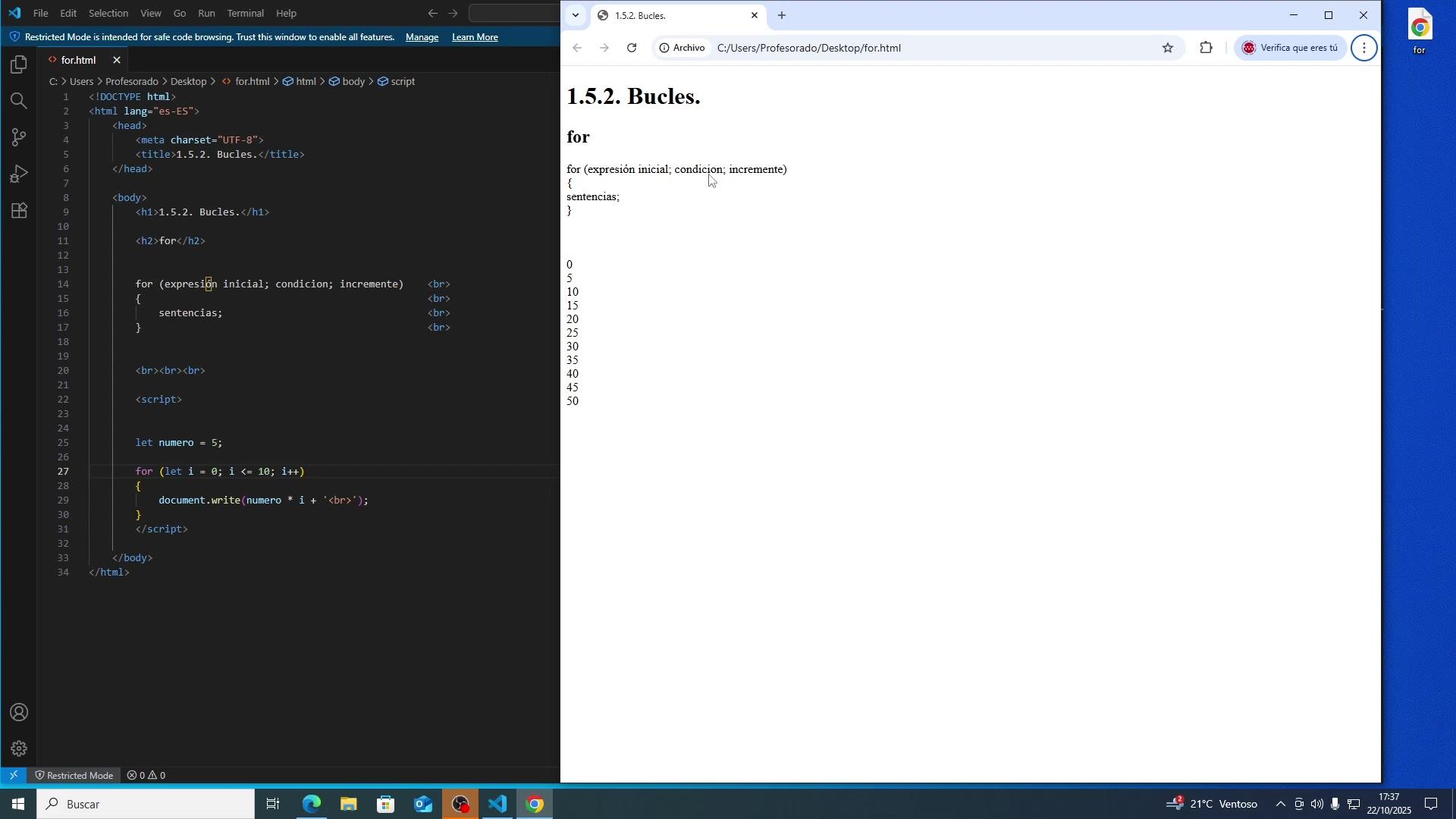Open the File menu
The height and width of the screenshot is (819, 1456).
(41, 13)
